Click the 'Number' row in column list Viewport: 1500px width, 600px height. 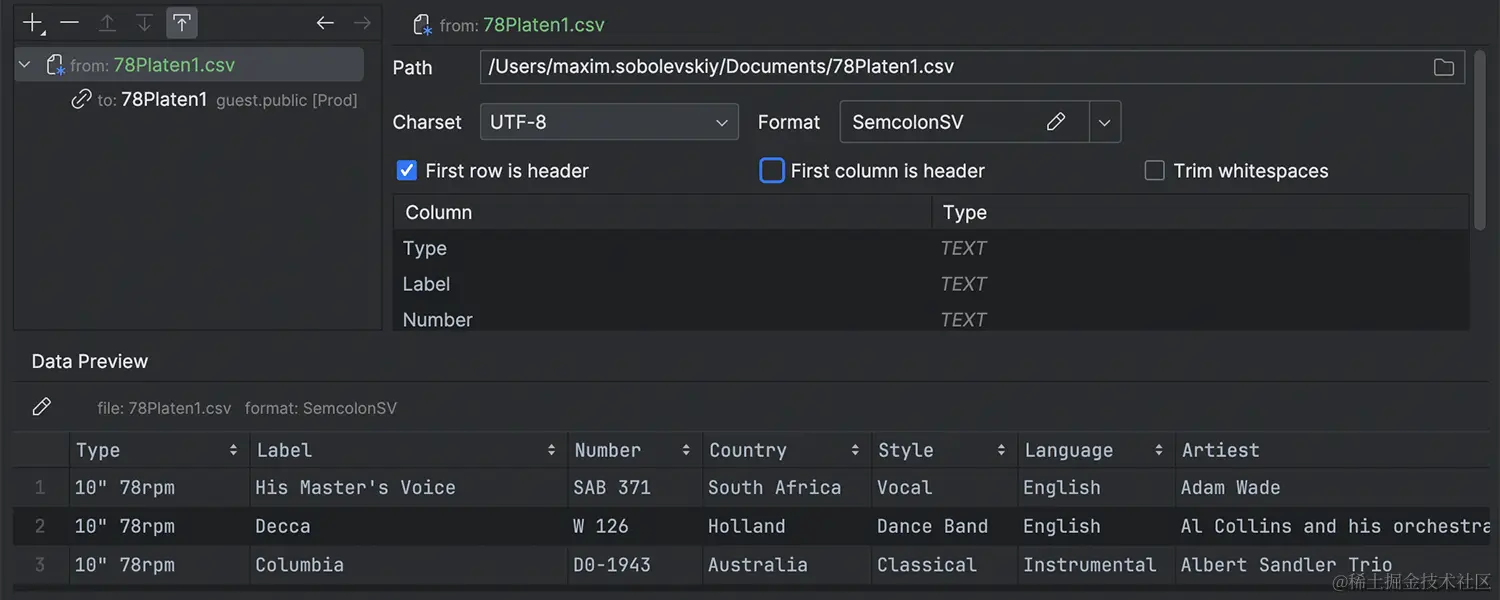click(x=931, y=318)
